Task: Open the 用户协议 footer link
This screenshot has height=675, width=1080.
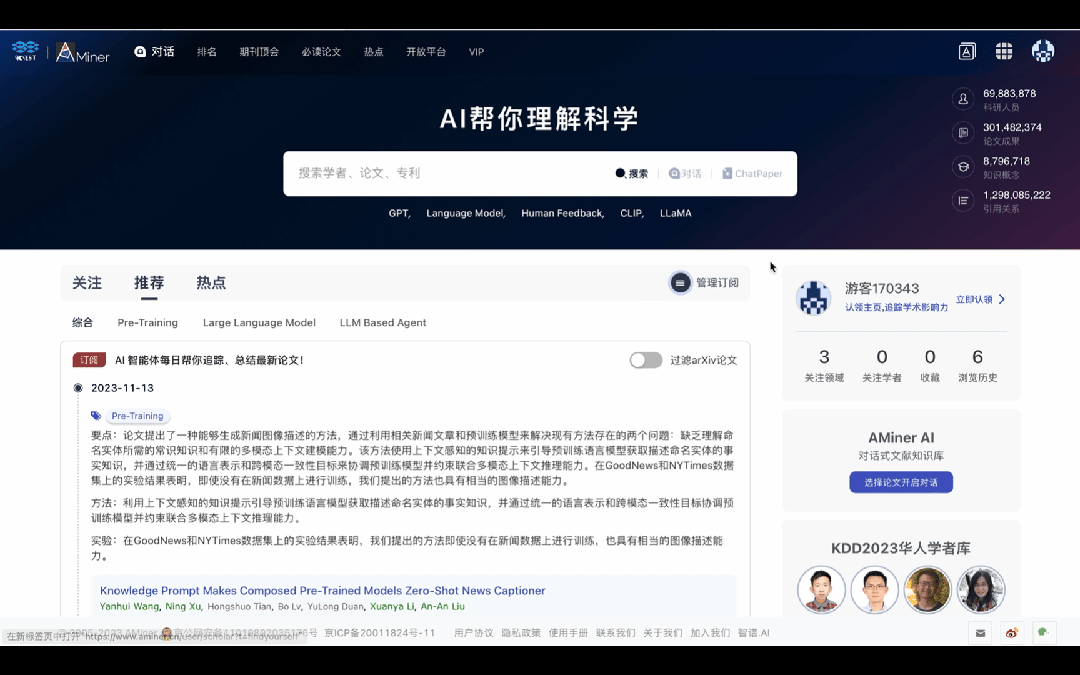Action: click(474, 632)
